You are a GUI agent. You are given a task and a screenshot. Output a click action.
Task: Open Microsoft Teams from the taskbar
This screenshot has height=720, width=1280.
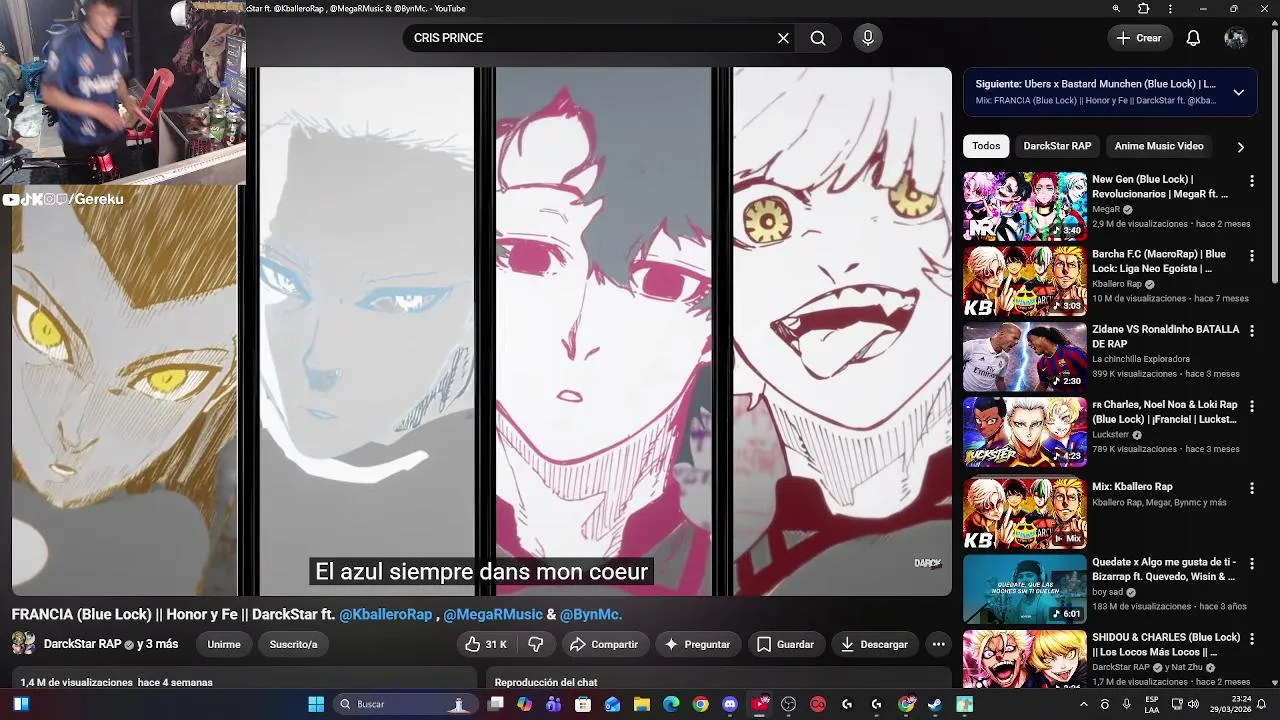[554, 704]
